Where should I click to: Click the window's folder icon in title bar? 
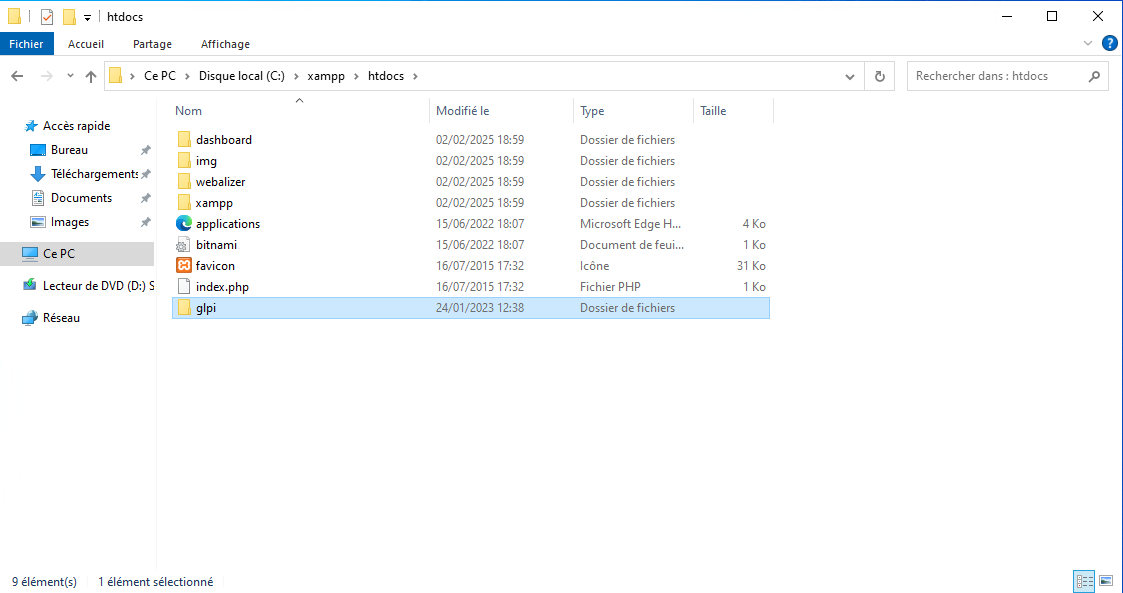click(x=14, y=16)
